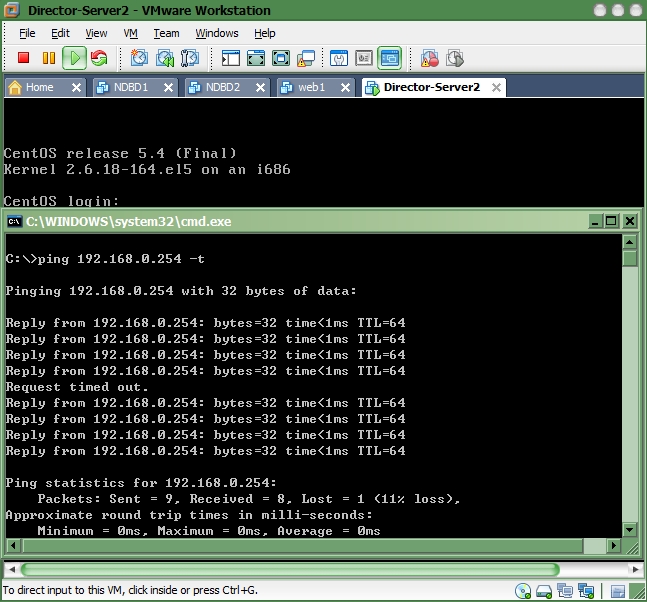Open the Help menu
Image resolution: width=647 pixels, height=602 pixels.
tap(264, 33)
